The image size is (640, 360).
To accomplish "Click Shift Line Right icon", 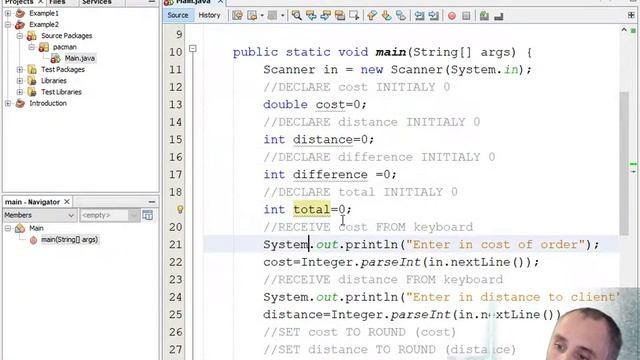I will [x=434, y=16].
